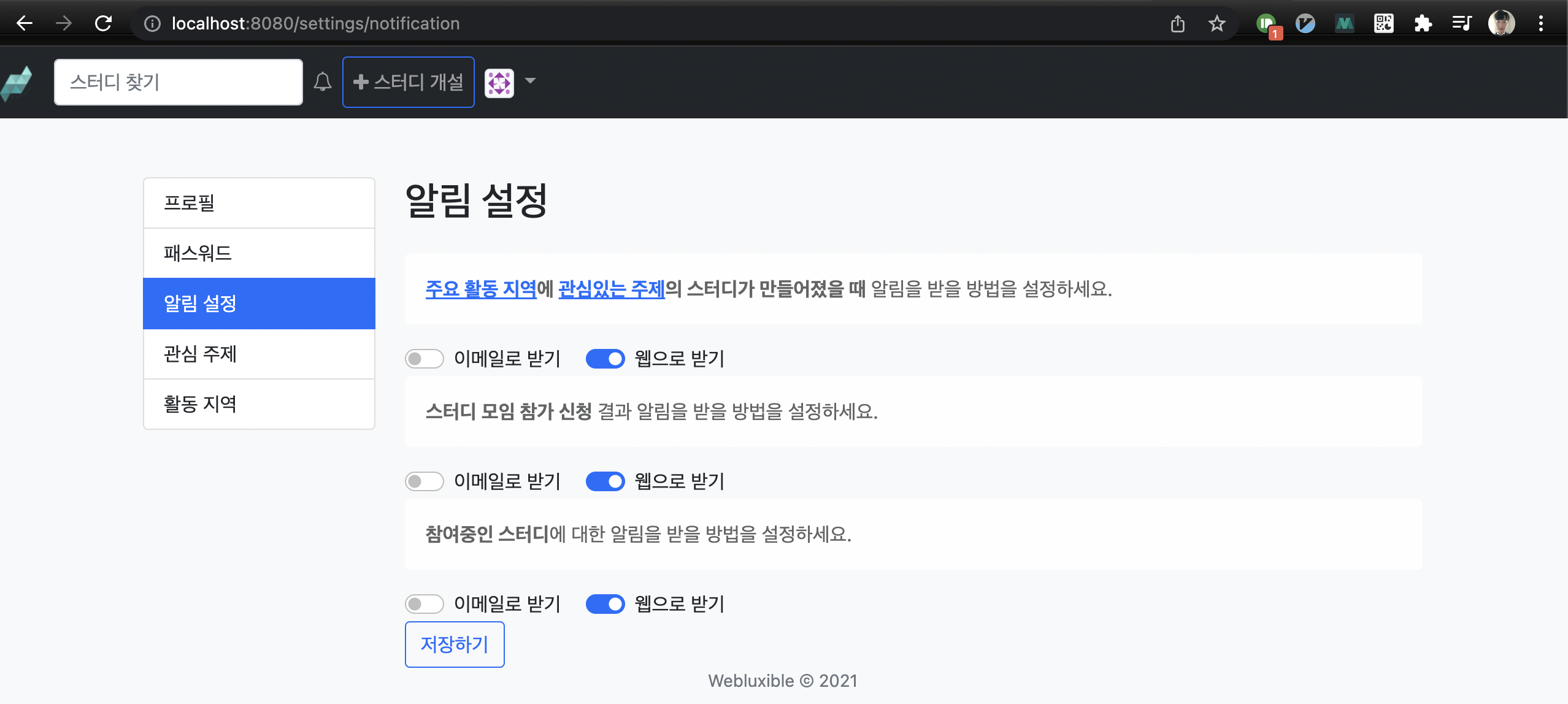Select 관심 주제 in sidebar

coord(259,354)
